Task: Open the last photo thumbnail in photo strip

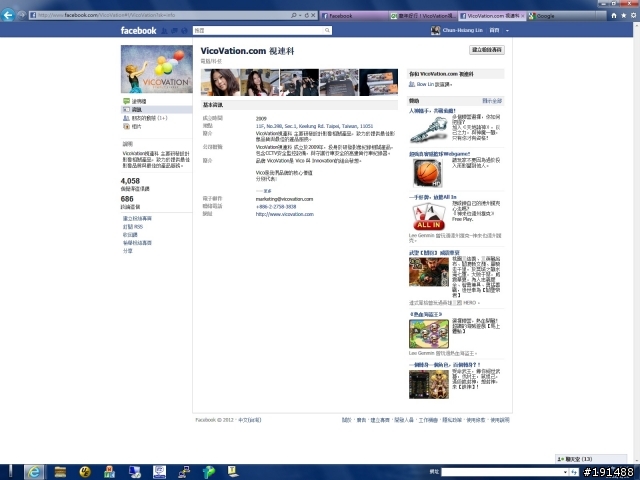Action: click(378, 82)
